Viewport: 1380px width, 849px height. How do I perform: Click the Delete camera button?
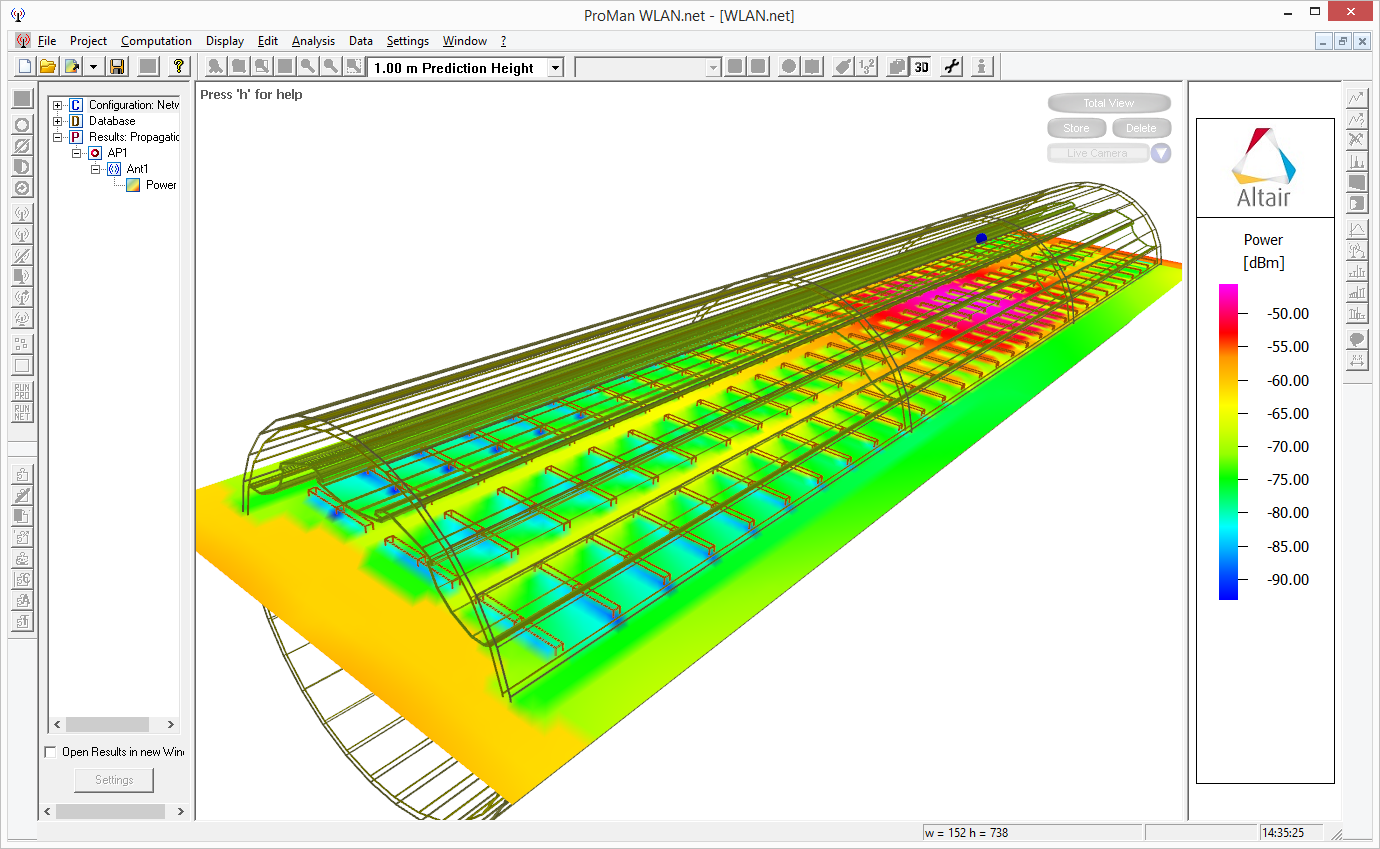pyautogui.click(x=1141, y=128)
